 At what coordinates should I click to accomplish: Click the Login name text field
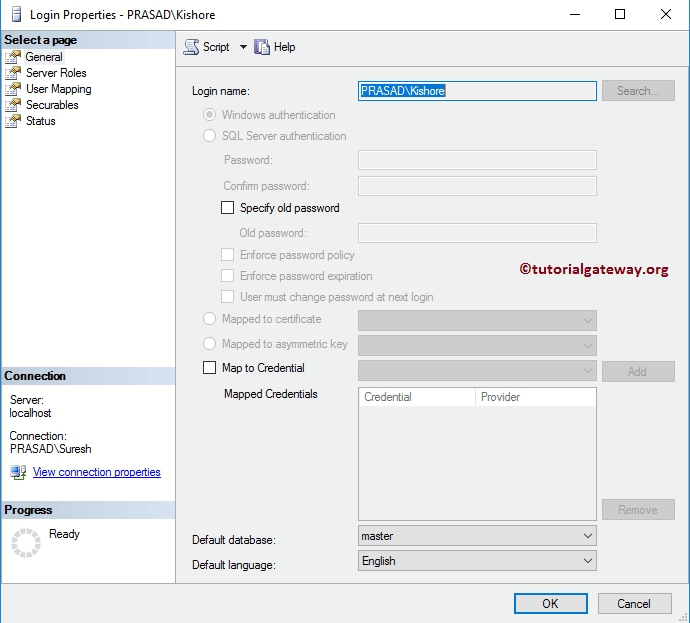[x=477, y=91]
